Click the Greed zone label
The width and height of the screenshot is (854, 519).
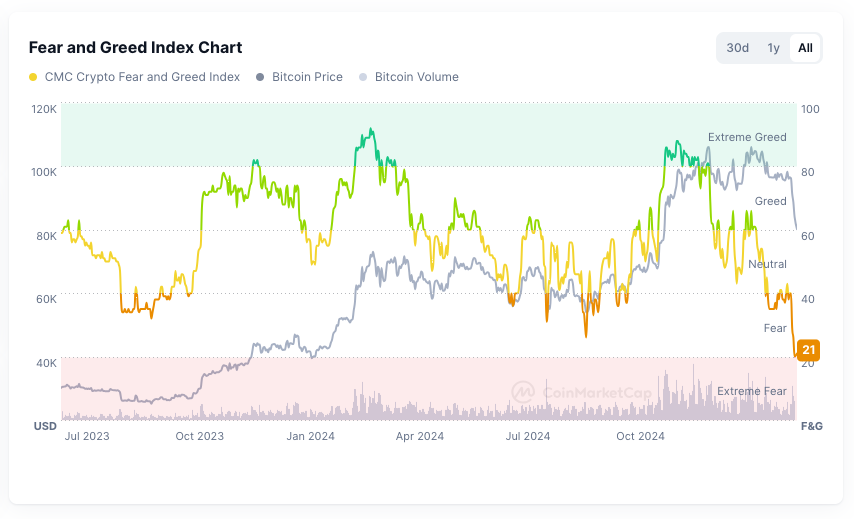click(770, 201)
